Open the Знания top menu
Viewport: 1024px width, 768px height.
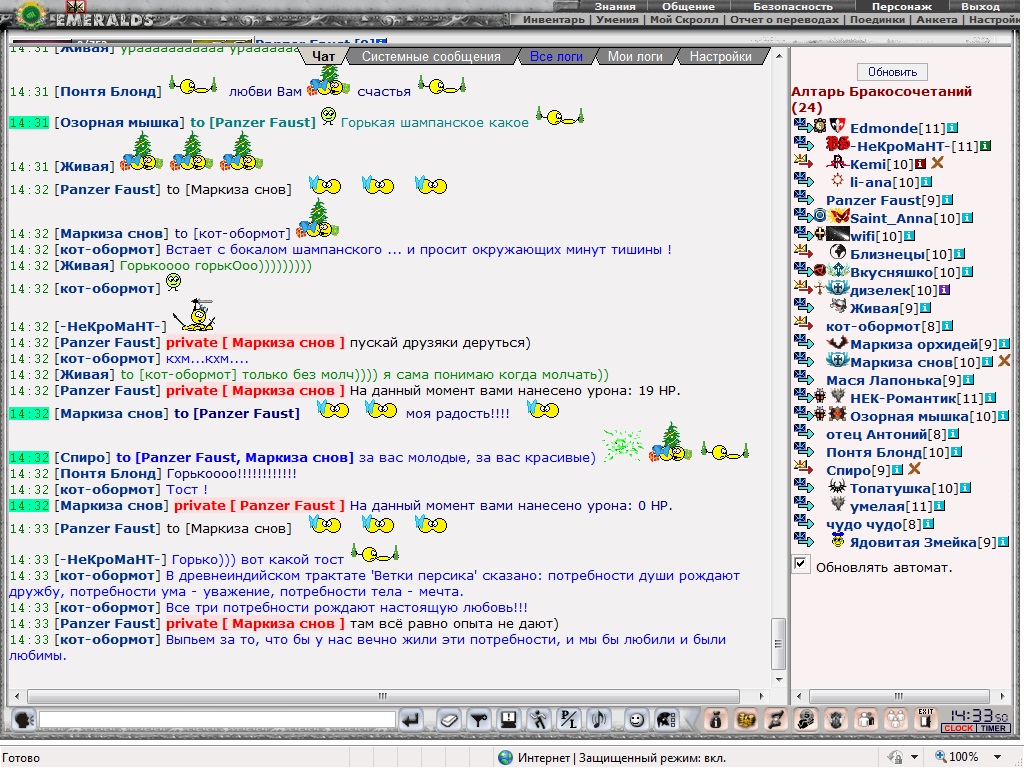click(x=615, y=7)
